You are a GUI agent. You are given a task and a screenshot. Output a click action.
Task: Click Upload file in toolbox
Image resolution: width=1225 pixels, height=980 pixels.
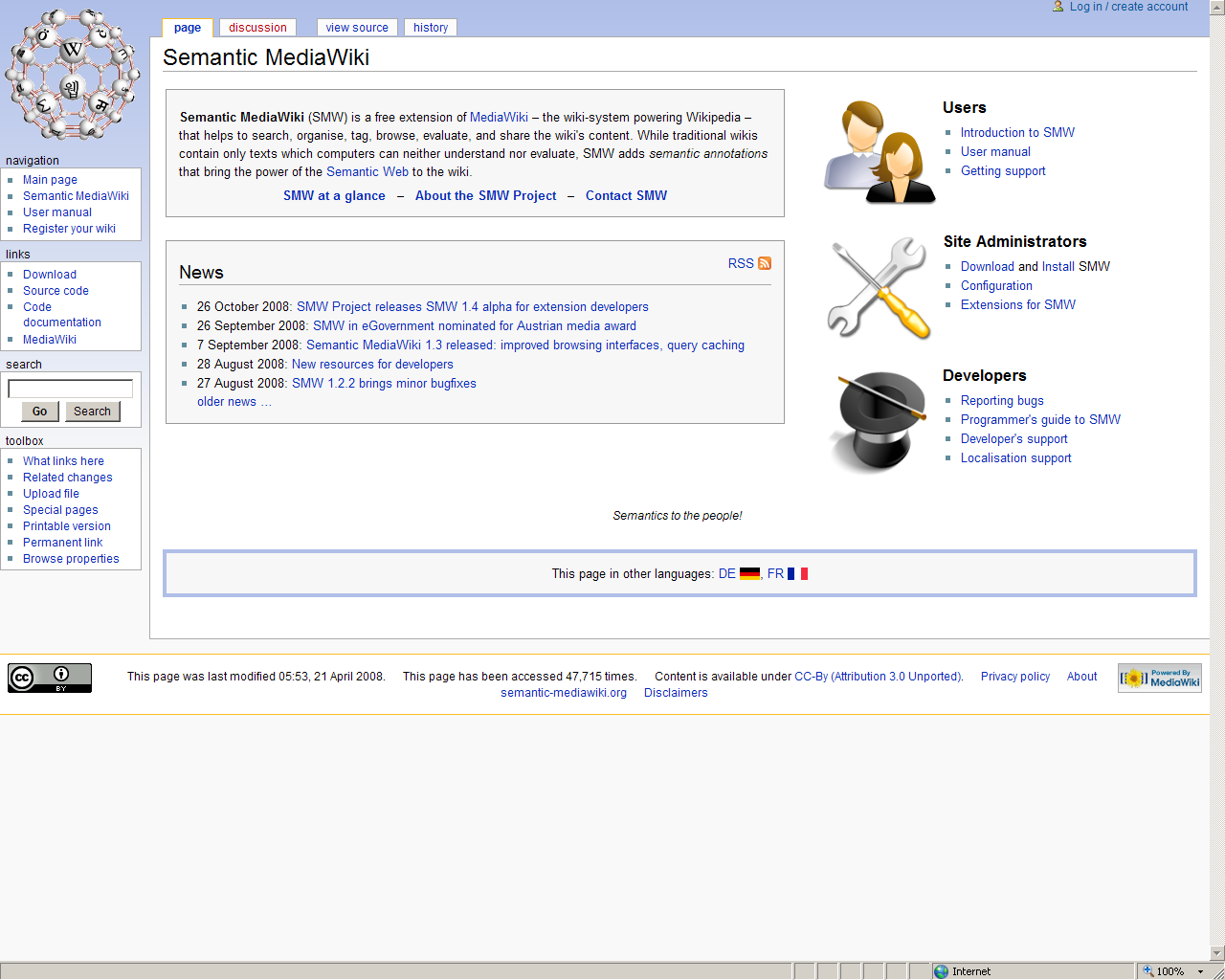(x=51, y=494)
